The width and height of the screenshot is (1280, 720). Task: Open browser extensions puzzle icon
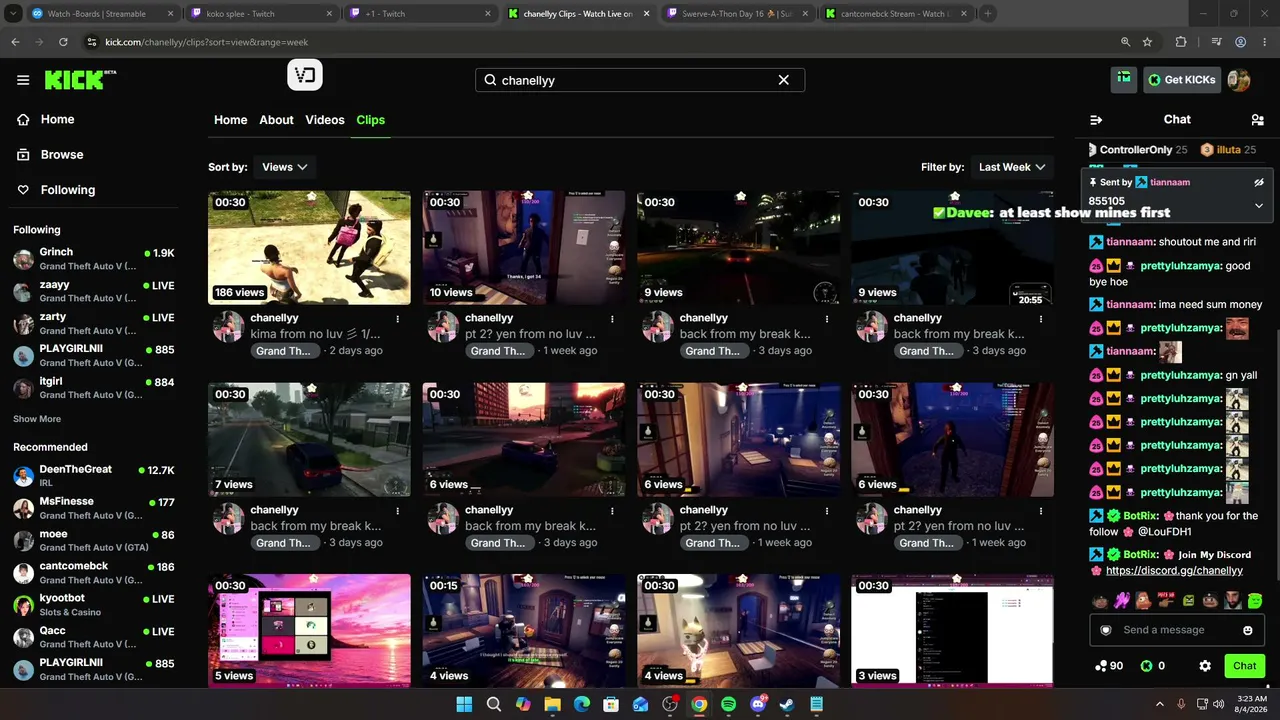(1181, 42)
